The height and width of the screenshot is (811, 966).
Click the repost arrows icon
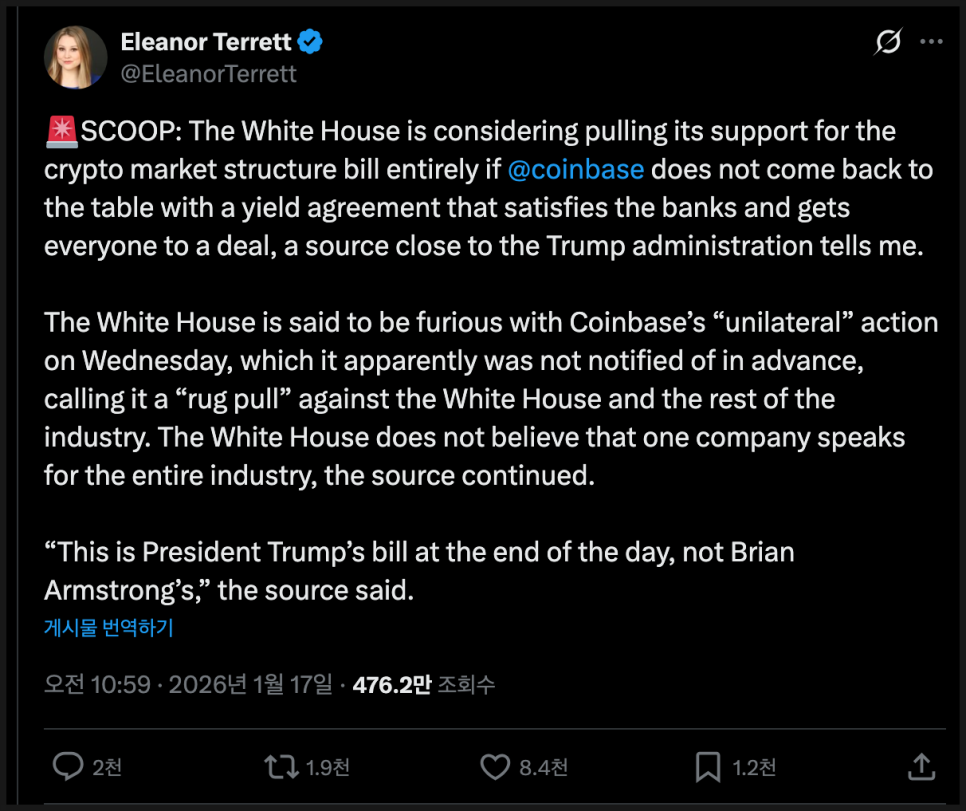click(x=281, y=767)
